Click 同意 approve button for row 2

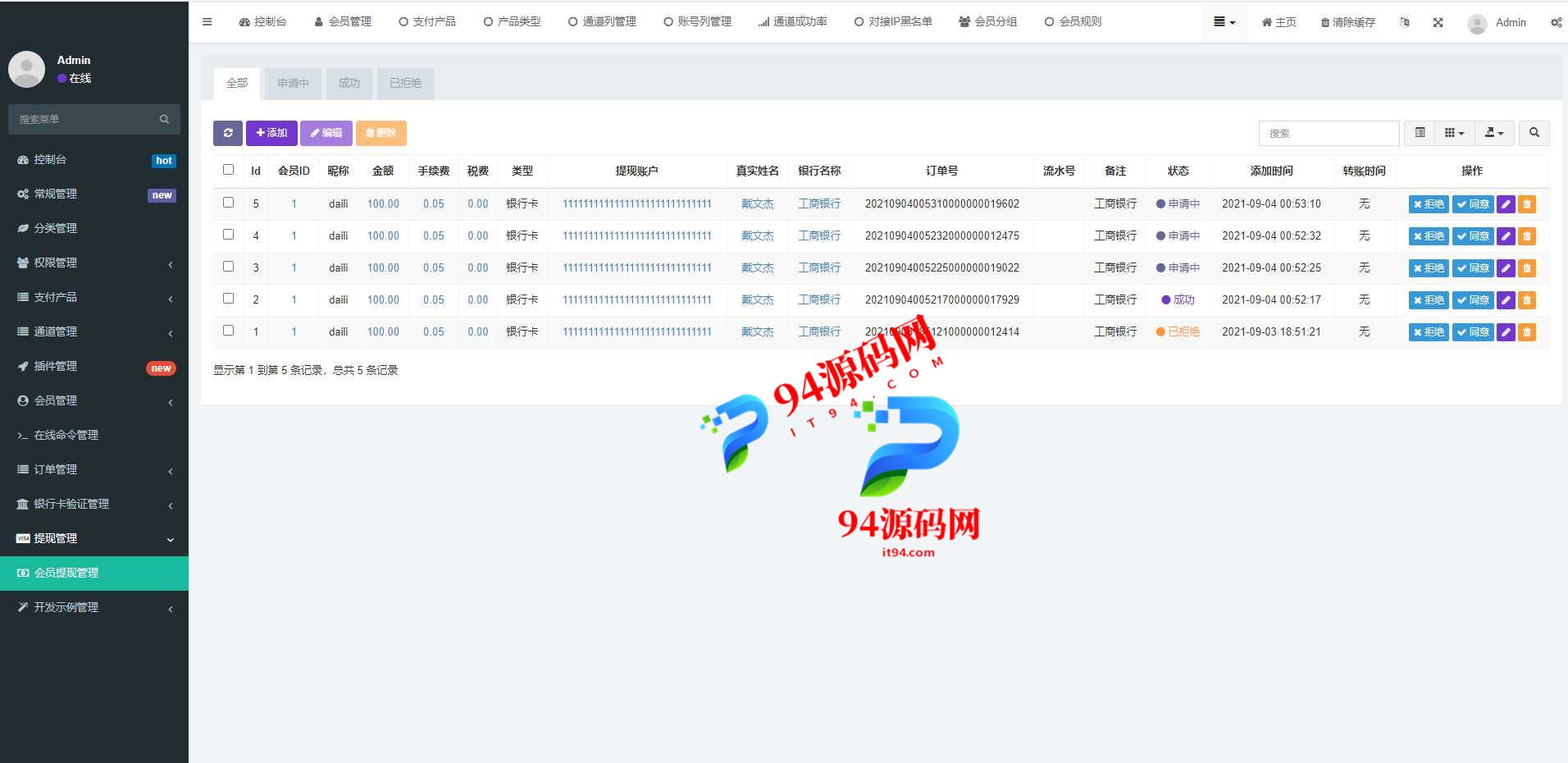(1473, 300)
